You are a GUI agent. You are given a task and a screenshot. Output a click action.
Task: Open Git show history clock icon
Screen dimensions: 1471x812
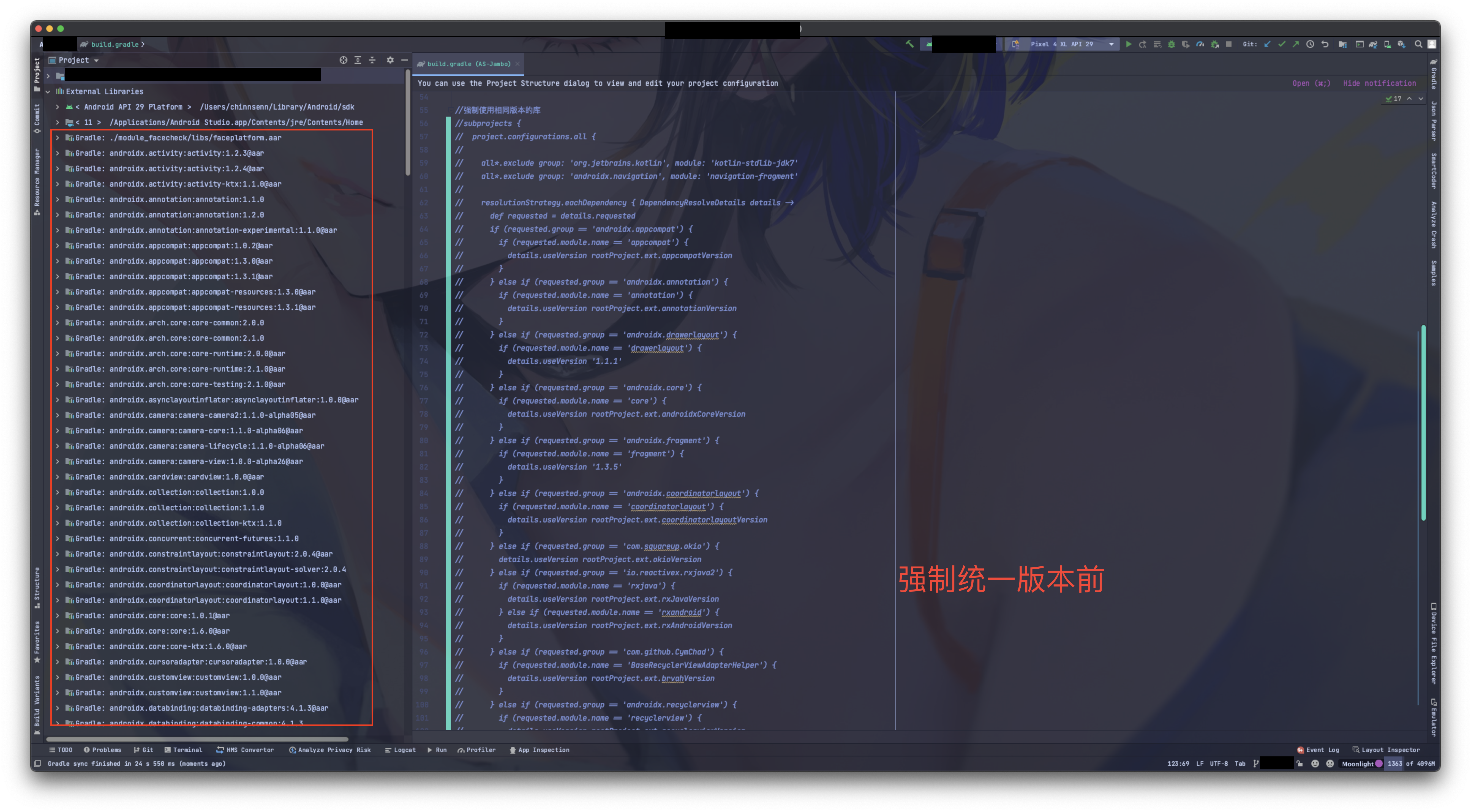1310,44
